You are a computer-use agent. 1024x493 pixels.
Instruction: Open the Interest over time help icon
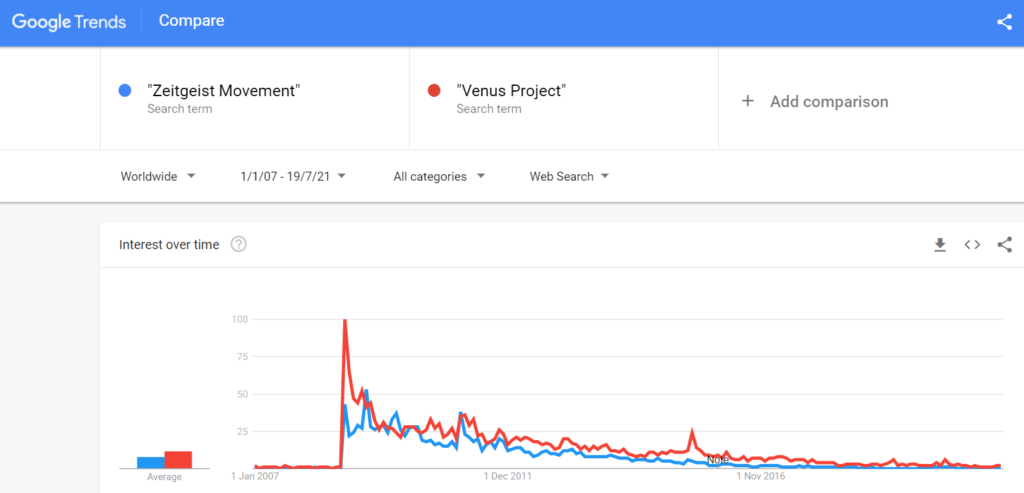238,245
